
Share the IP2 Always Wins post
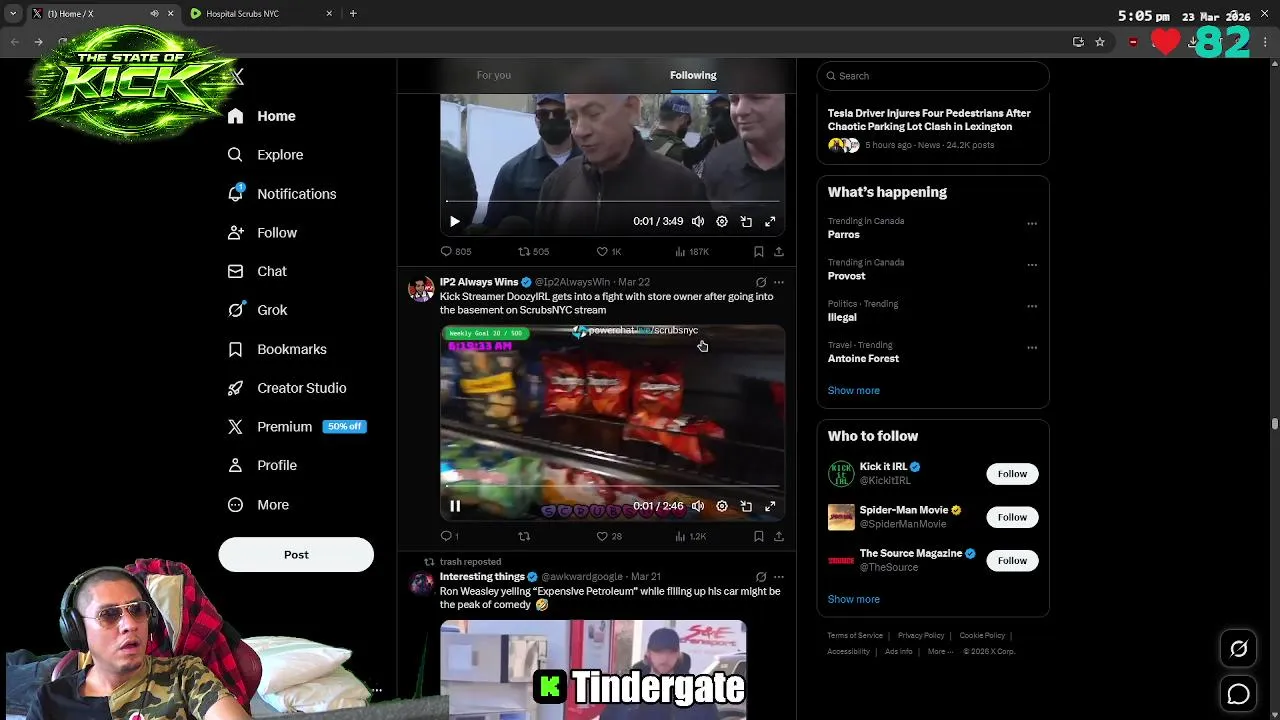click(779, 537)
